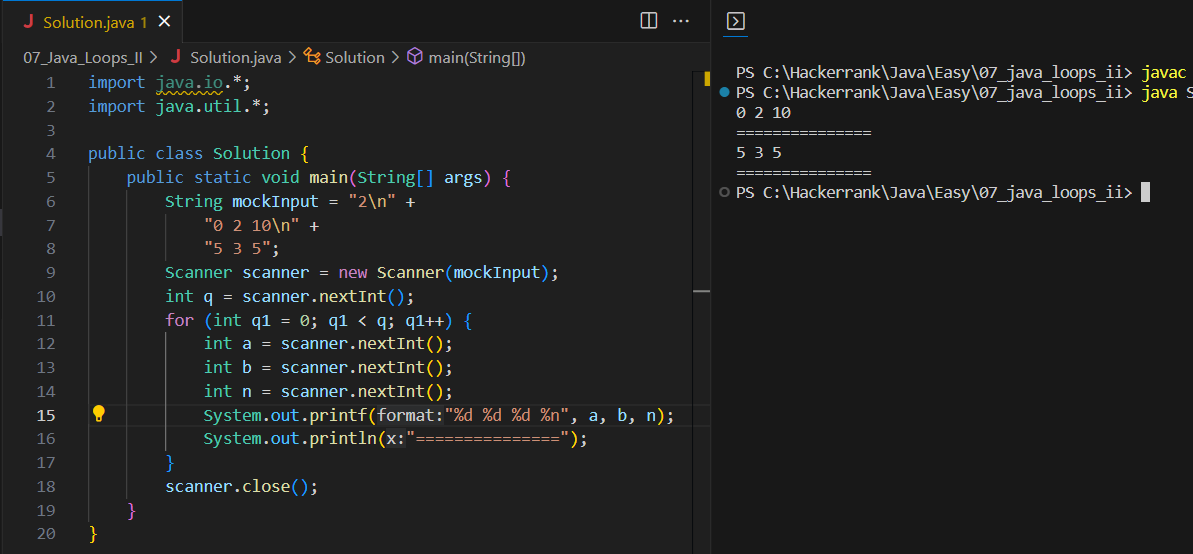Close the Solution.java tab
This screenshot has height=554, width=1193.
click(x=164, y=22)
